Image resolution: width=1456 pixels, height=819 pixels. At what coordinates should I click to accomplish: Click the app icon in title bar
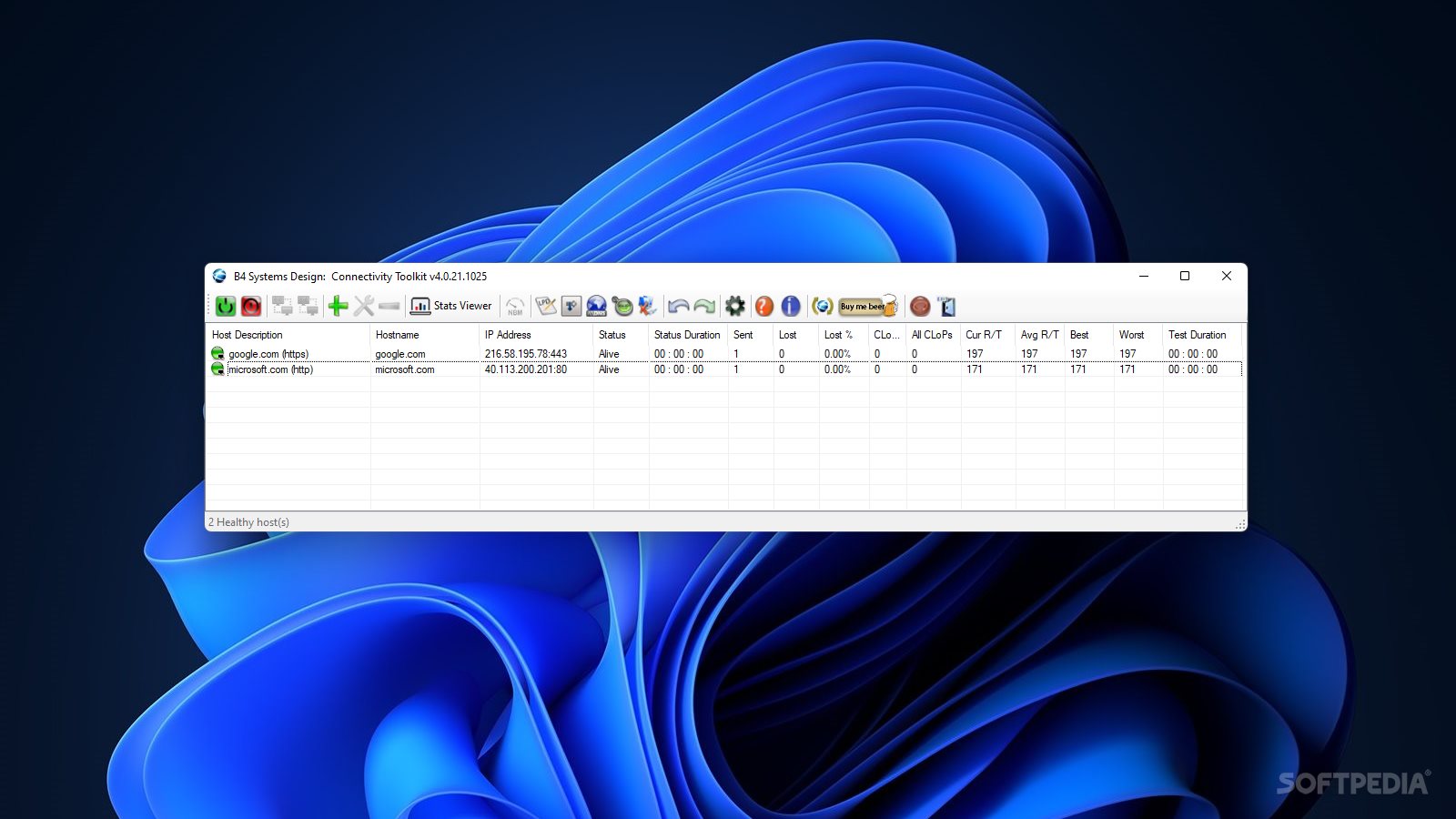click(219, 276)
